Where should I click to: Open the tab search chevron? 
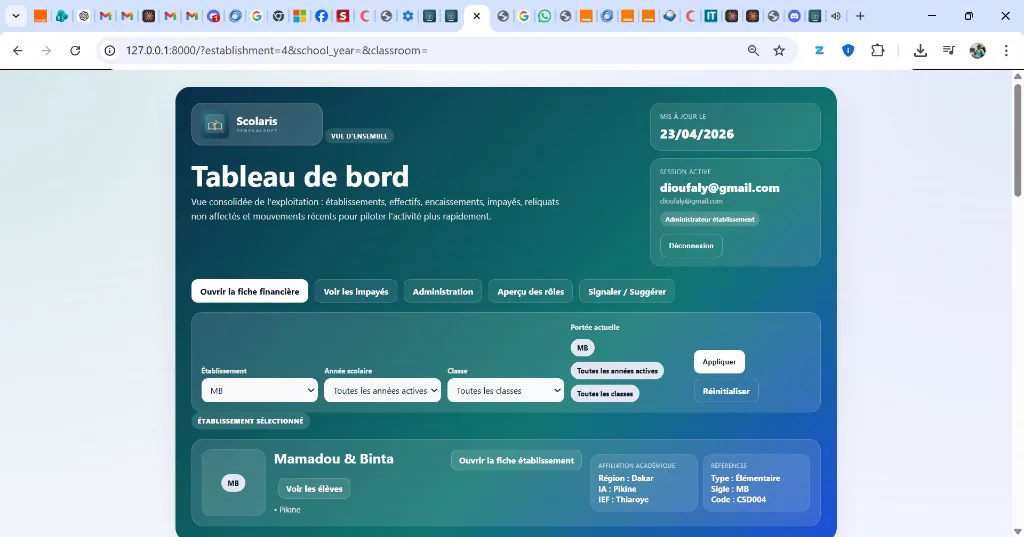(x=16, y=16)
